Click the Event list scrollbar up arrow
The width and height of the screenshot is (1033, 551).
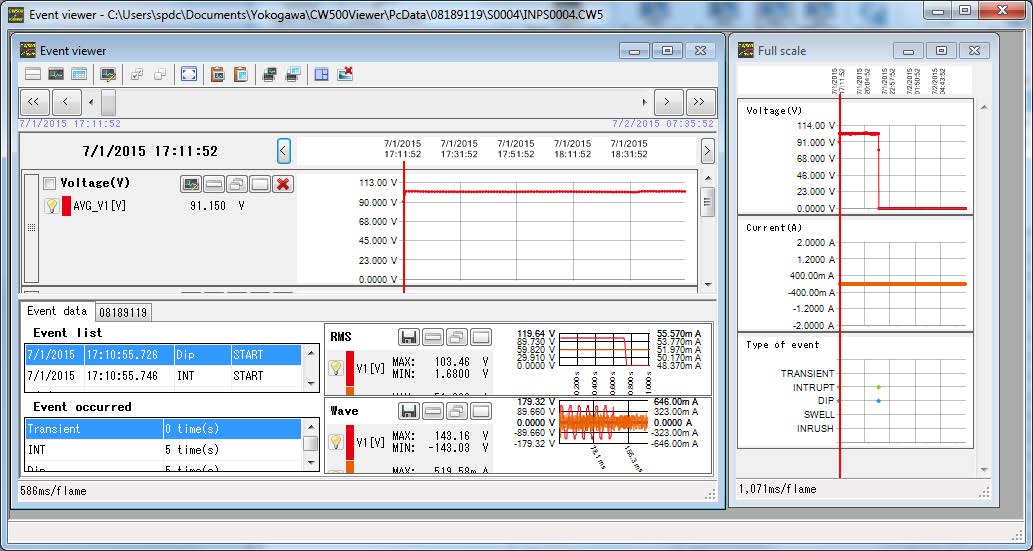click(310, 353)
